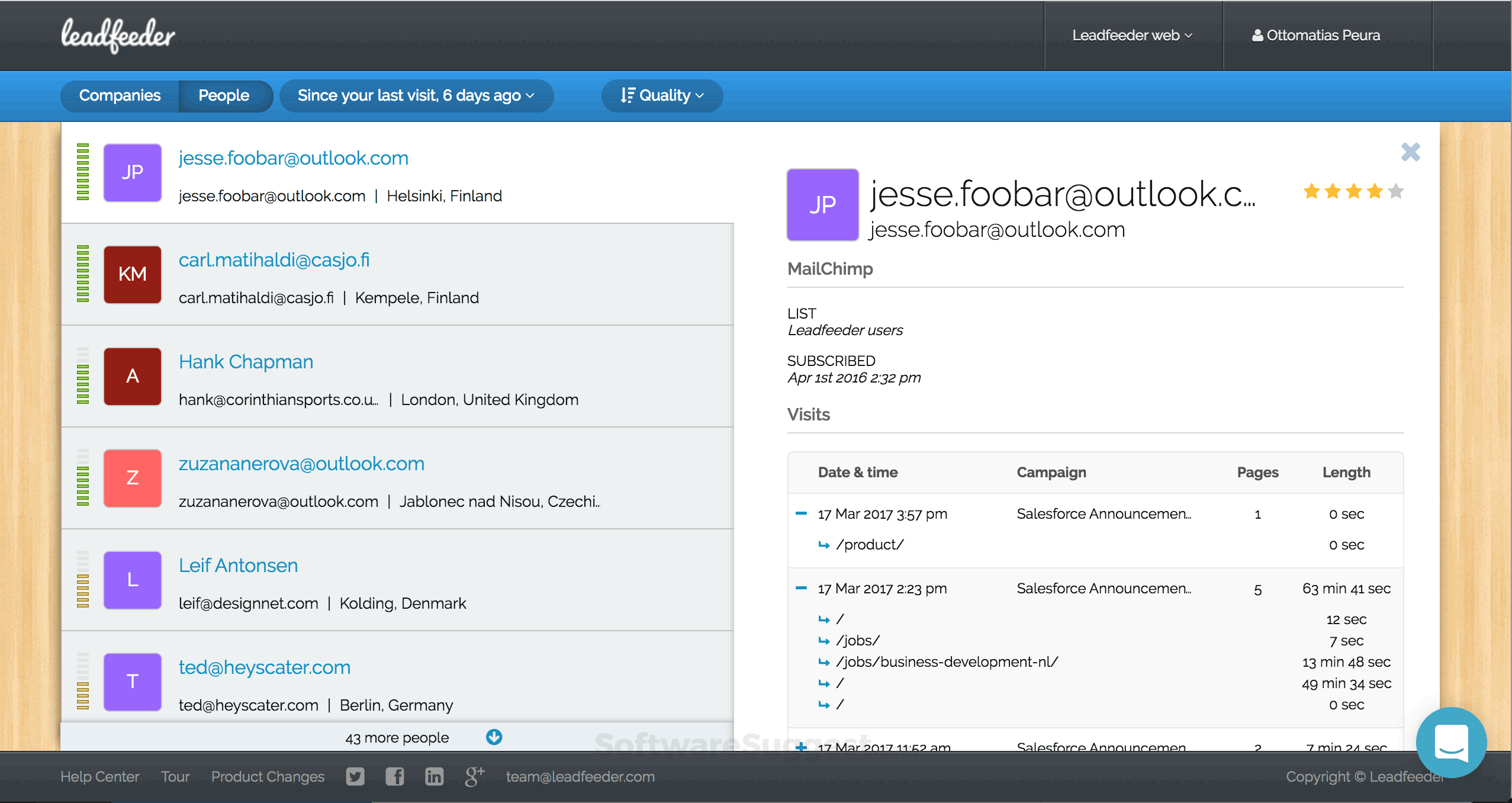Collapse the 17 Mar 2017 3:57 pm visit
Viewport: 1512px width, 803px height.
pos(802,513)
